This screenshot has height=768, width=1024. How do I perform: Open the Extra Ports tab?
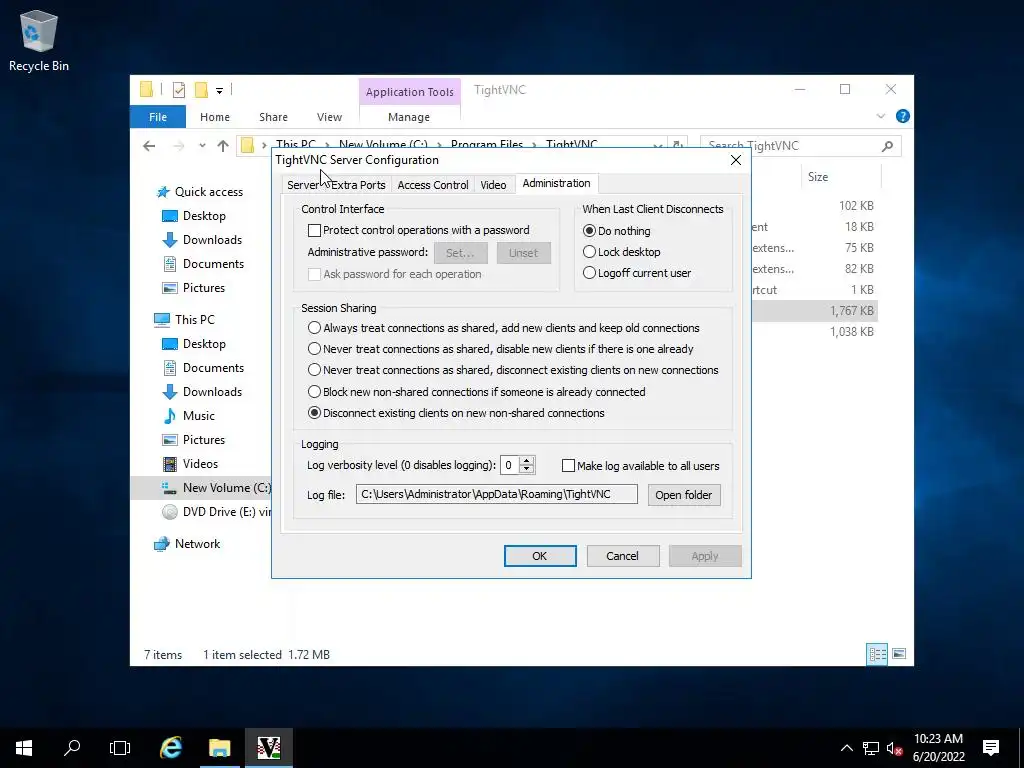(358, 185)
